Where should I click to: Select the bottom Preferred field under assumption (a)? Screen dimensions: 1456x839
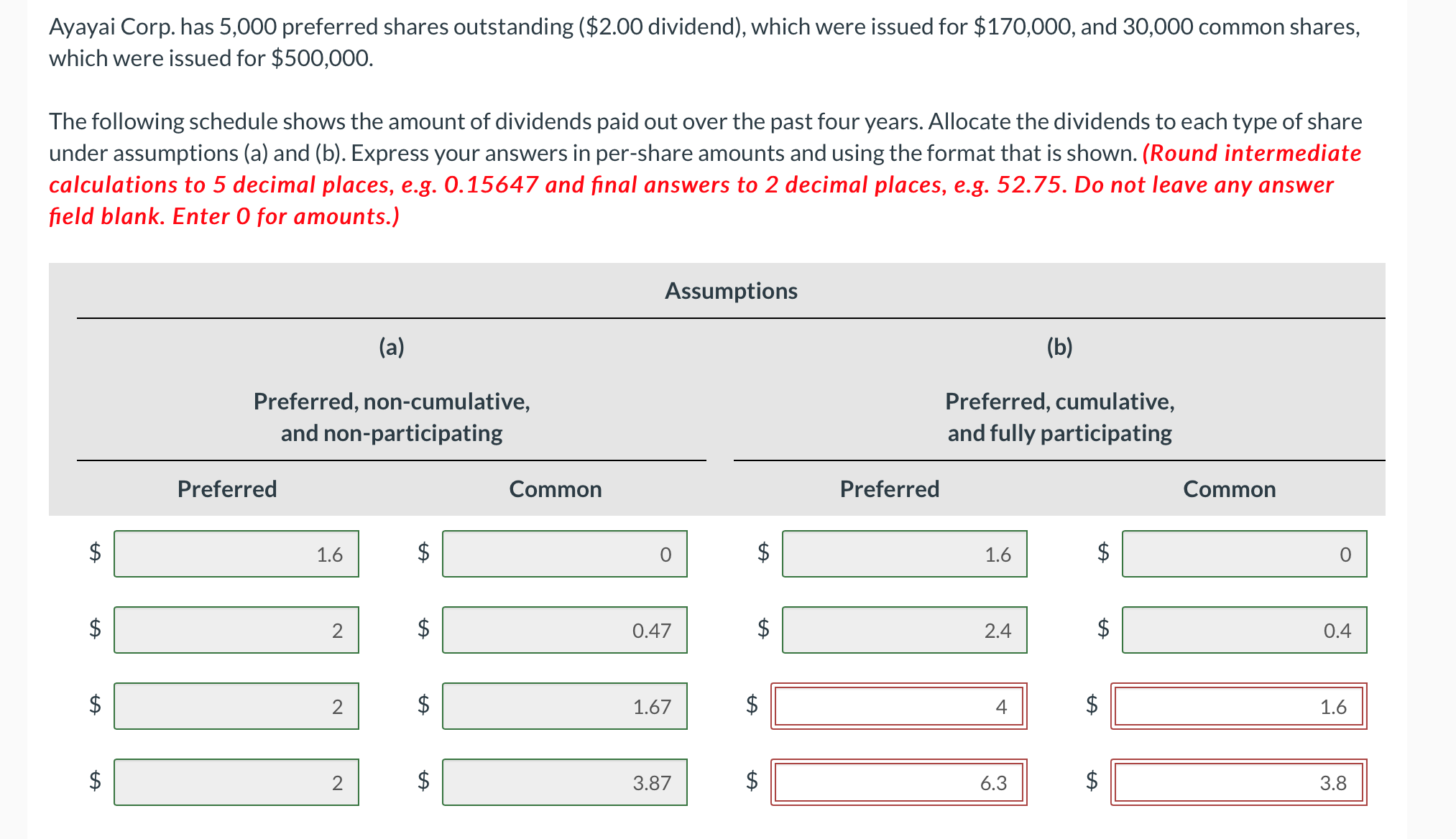[x=237, y=782]
